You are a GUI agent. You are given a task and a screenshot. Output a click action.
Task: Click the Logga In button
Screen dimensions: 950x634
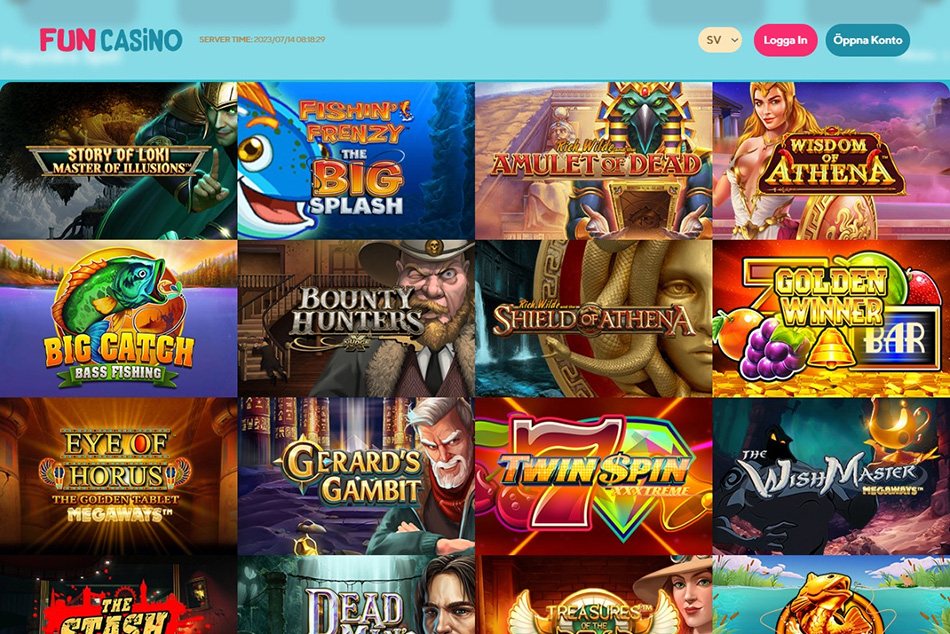click(785, 40)
